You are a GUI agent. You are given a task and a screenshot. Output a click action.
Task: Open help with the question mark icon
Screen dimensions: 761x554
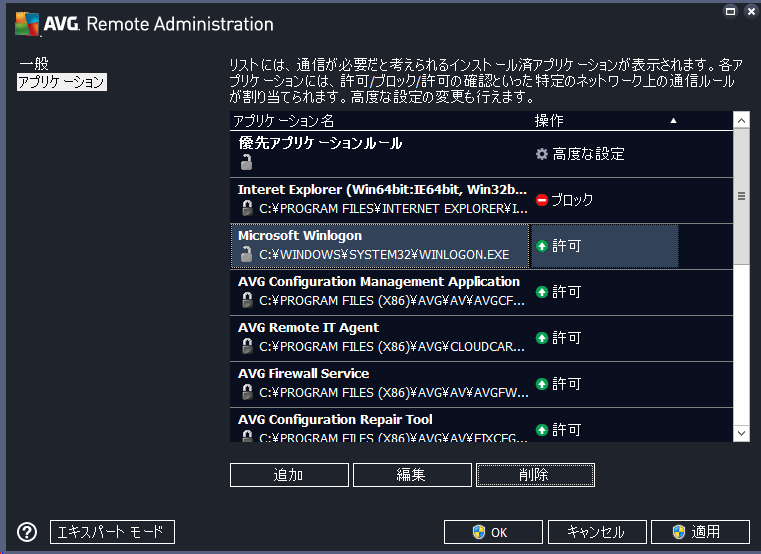(27, 532)
